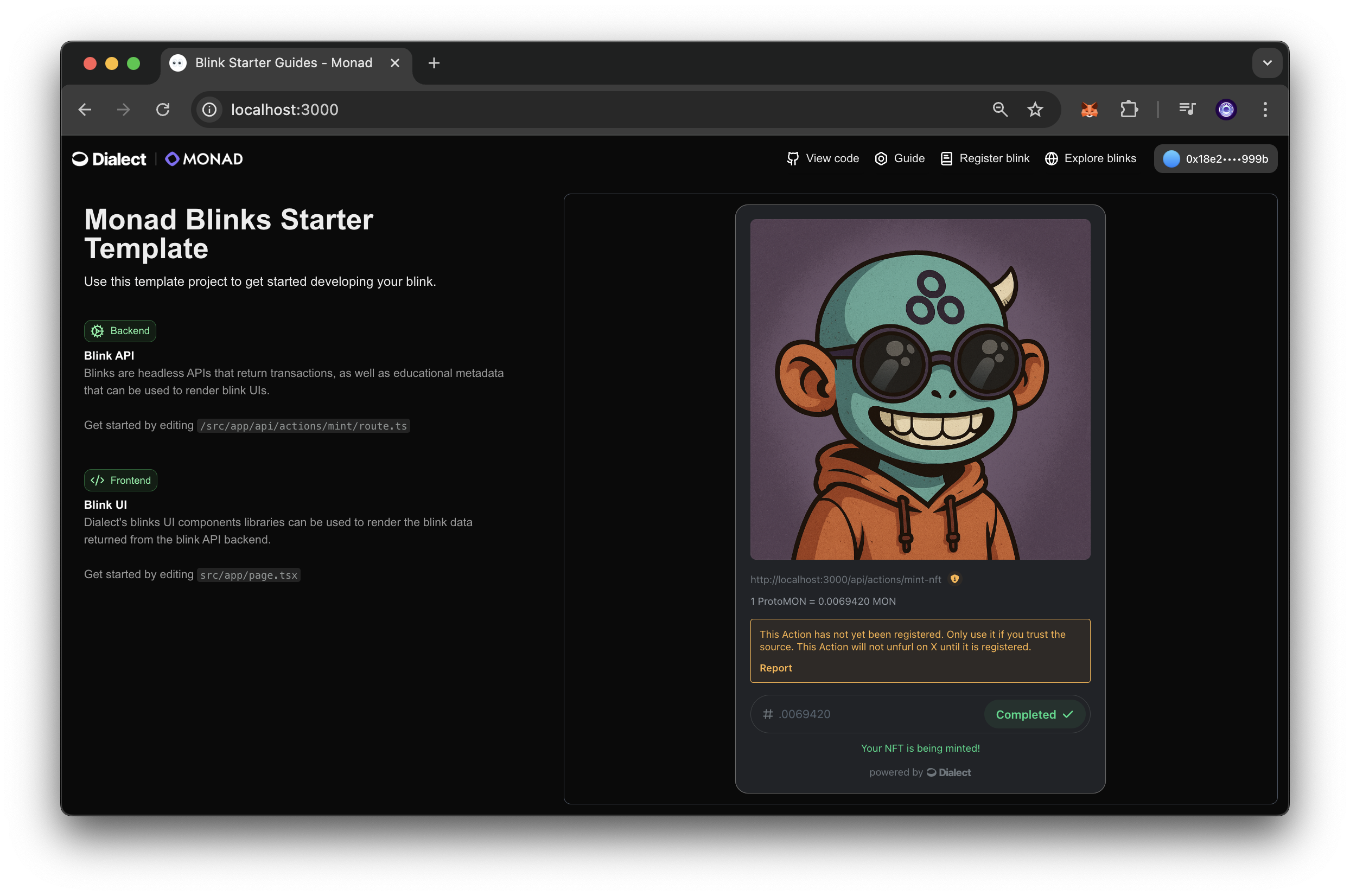Viewport: 1350px width, 896px height.
Task: Bookmark this page with the star icon
Action: 1035,109
